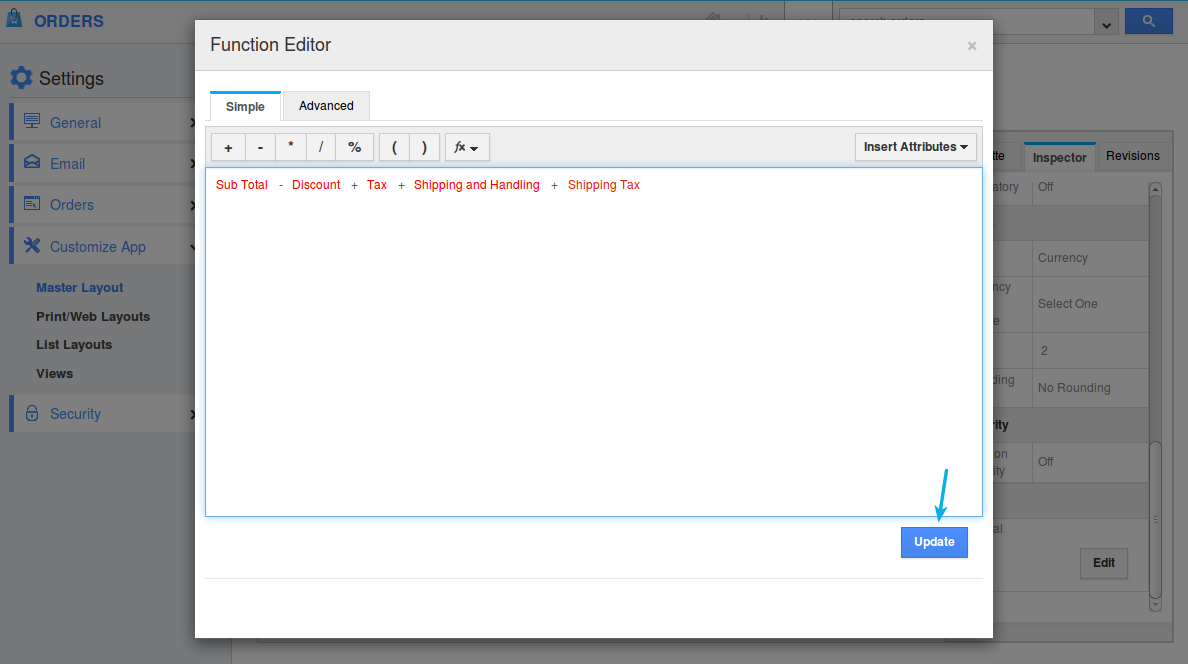The width and height of the screenshot is (1188, 664).
Task: Insert the plus operator
Action: (228, 147)
